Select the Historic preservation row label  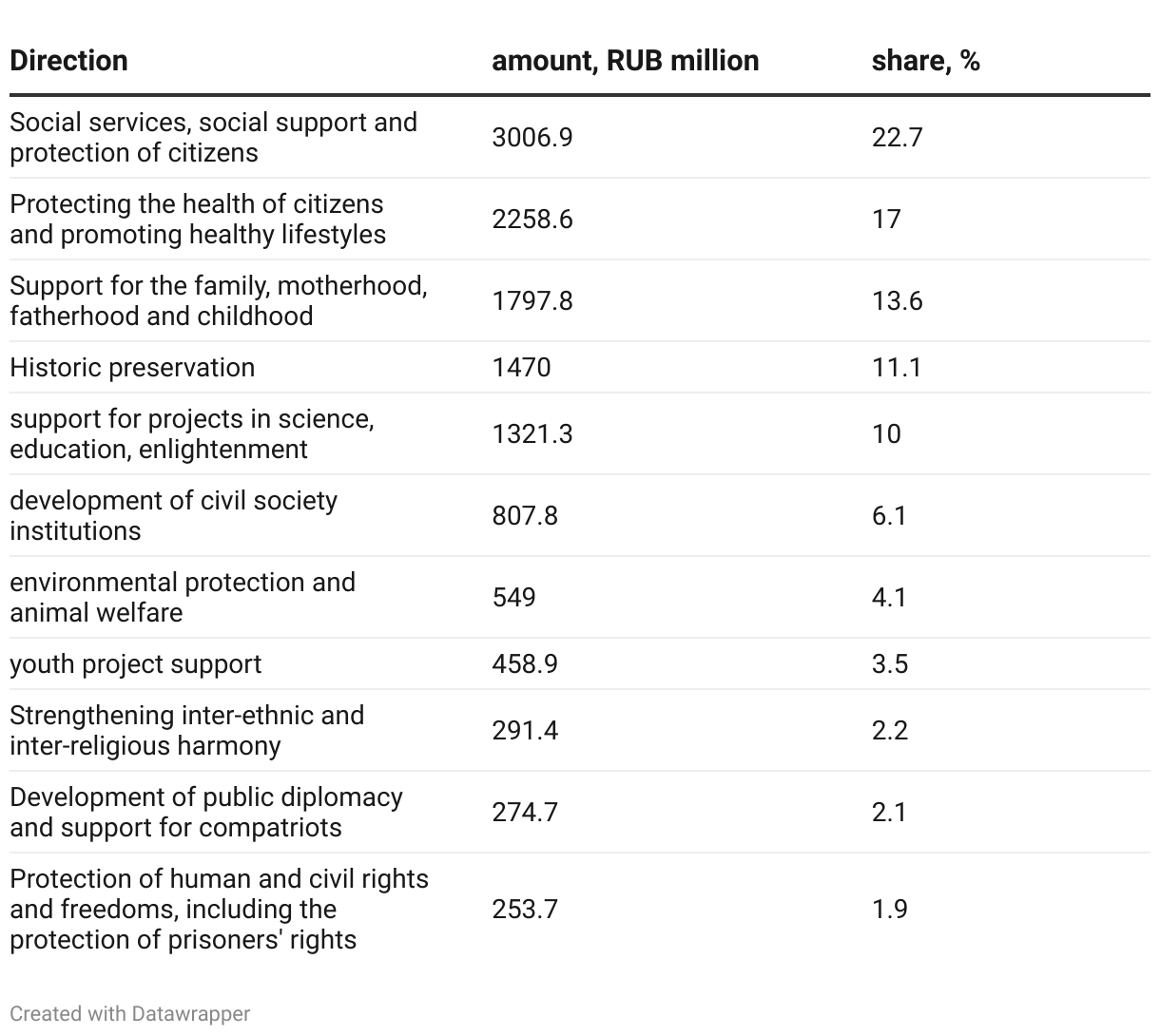pyautogui.click(x=132, y=368)
